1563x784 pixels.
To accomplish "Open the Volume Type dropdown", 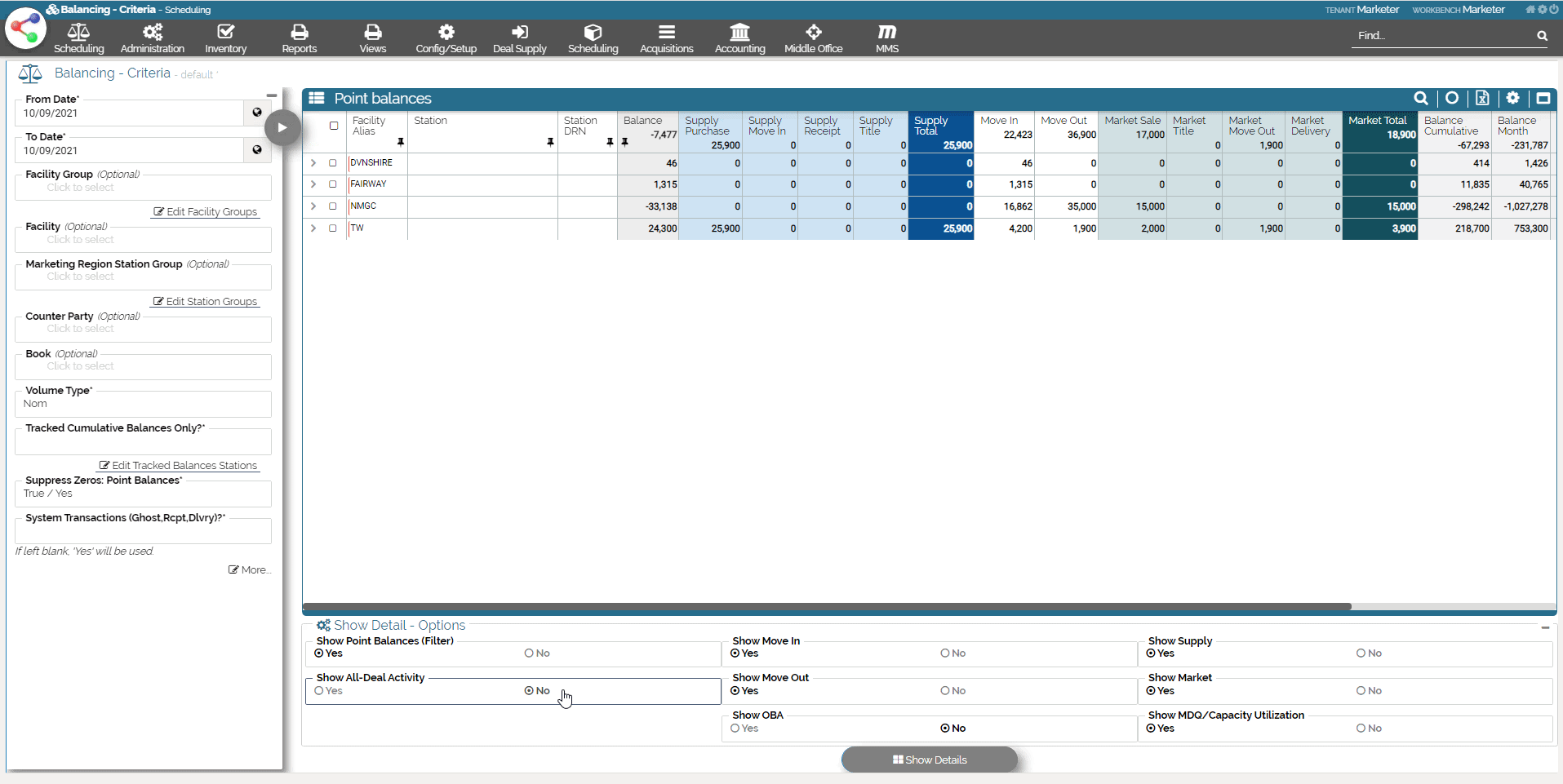I will click(143, 404).
